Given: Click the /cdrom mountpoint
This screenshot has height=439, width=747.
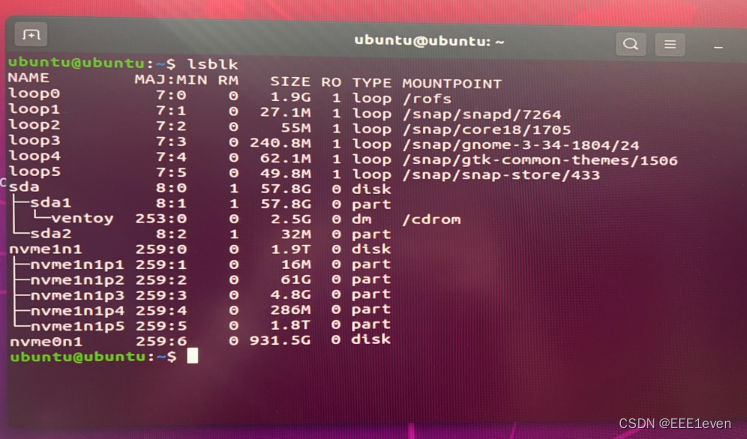Looking at the screenshot, I should click(x=432, y=220).
